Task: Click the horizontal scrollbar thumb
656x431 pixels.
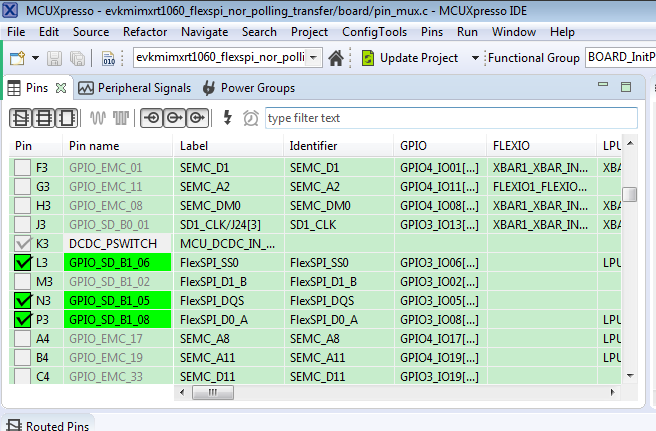Action: coord(213,393)
